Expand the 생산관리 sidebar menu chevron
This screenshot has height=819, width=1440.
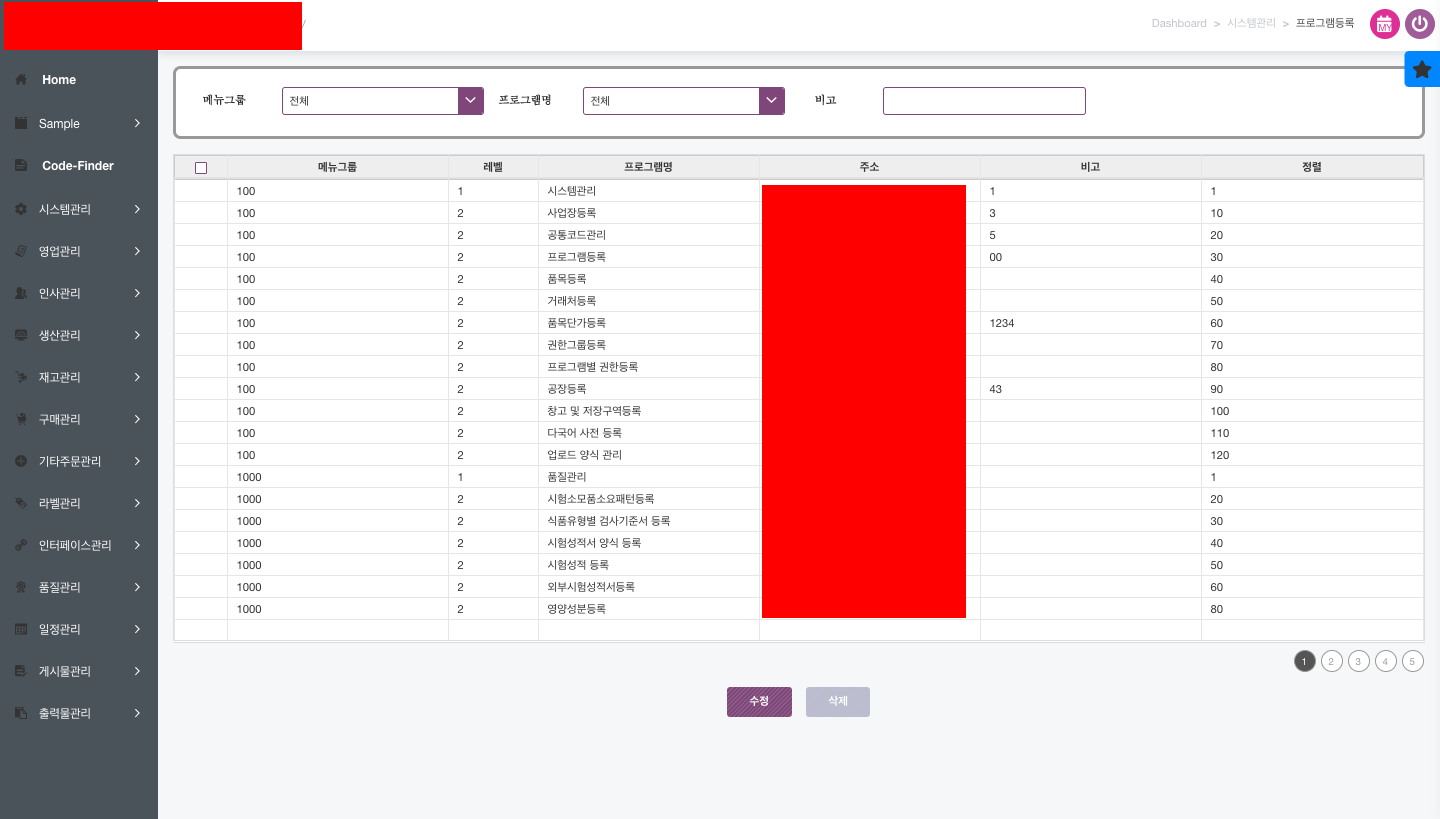tap(137, 336)
